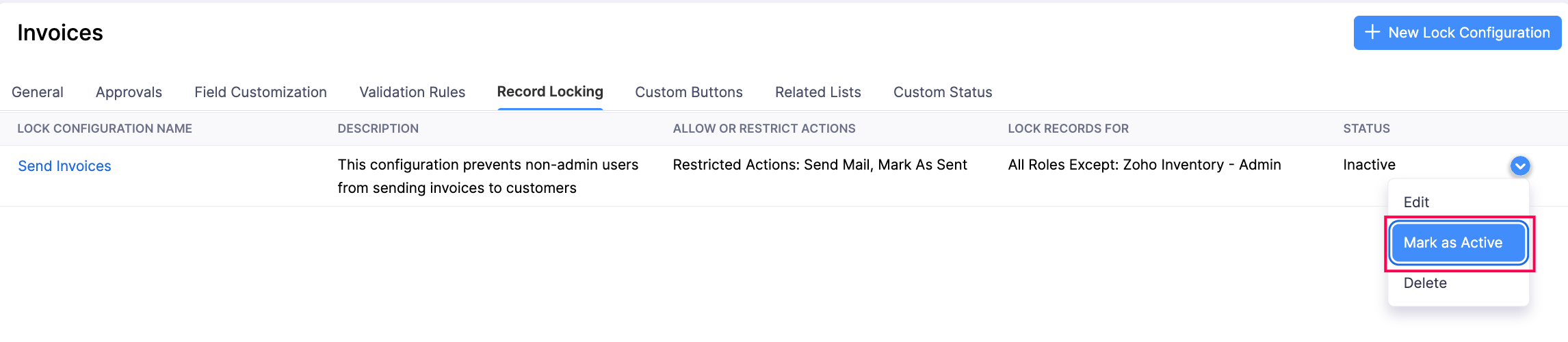The image size is (1568, 342).
Task: Expand the Send Invoices row dropdown arrow
Action: (x=1519, y=166)
